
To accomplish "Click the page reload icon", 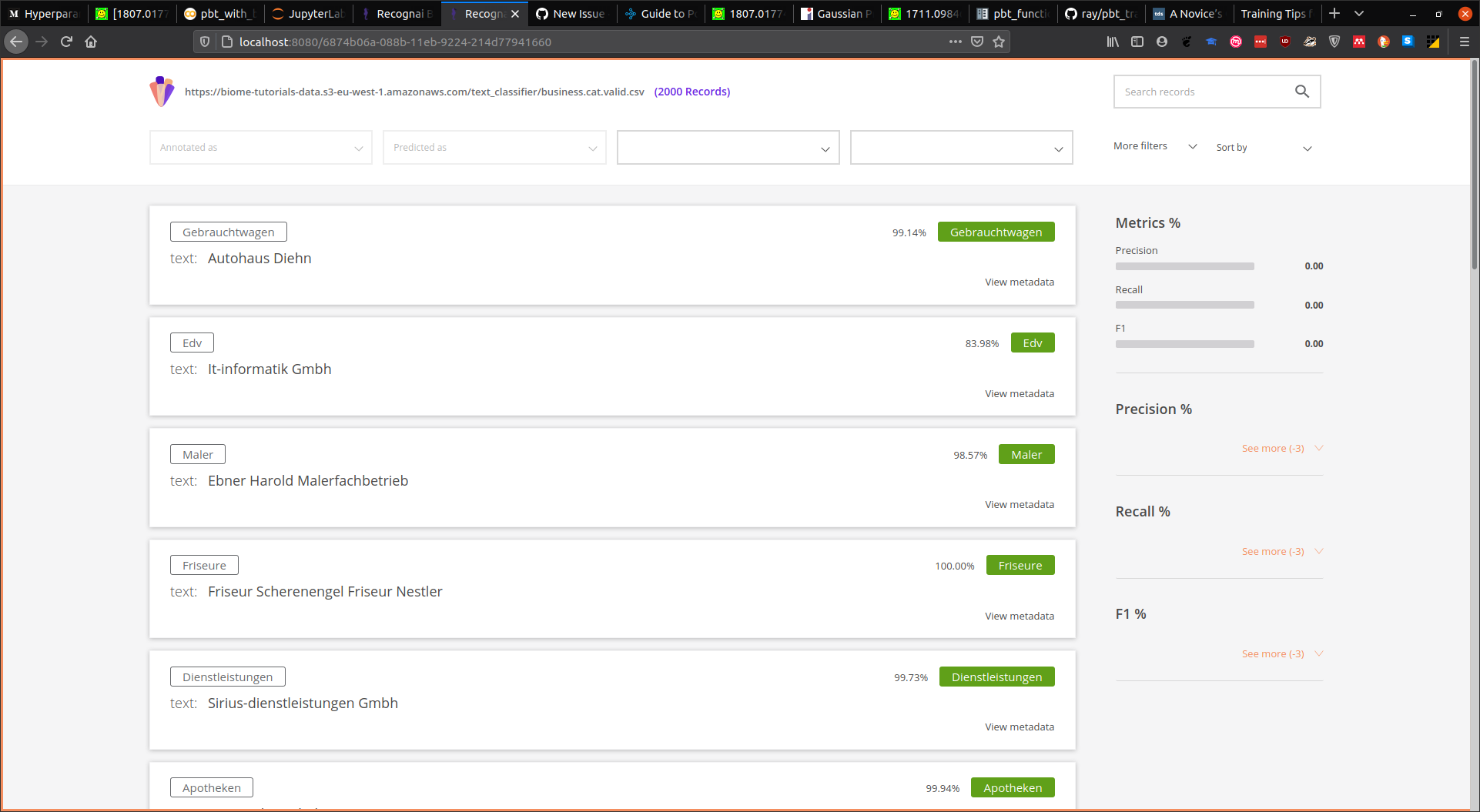I will tap(66, 42).
